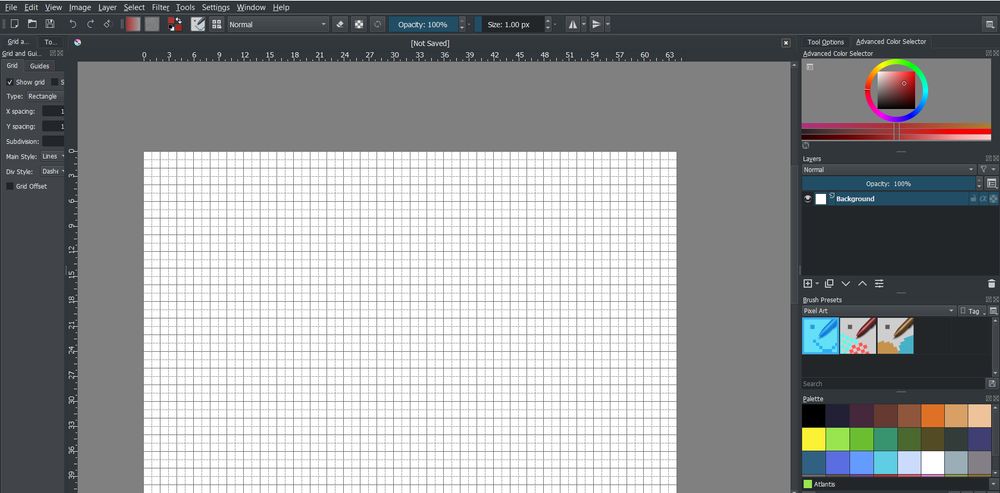Open the choose workspace icon

click(989, 24)
